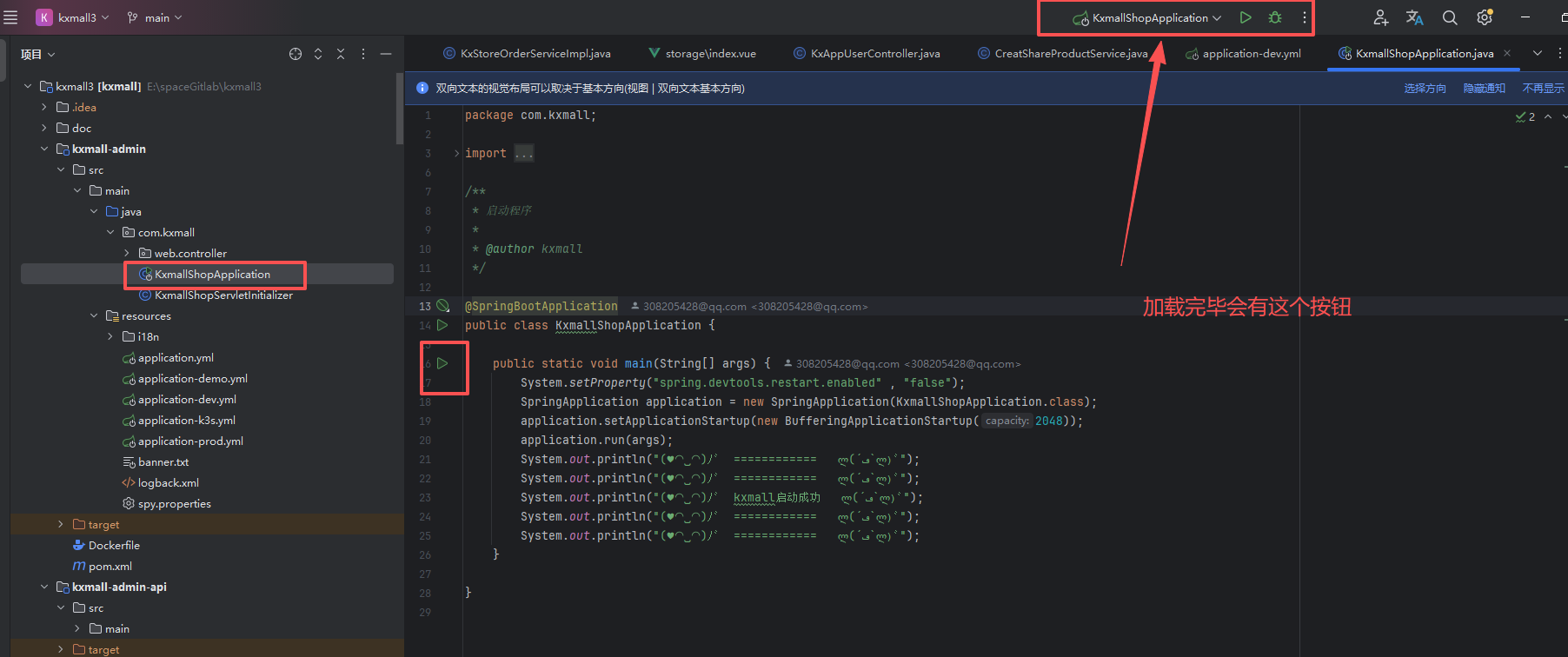
Task: Open the hamburger main menu
Action: point(10,17)
